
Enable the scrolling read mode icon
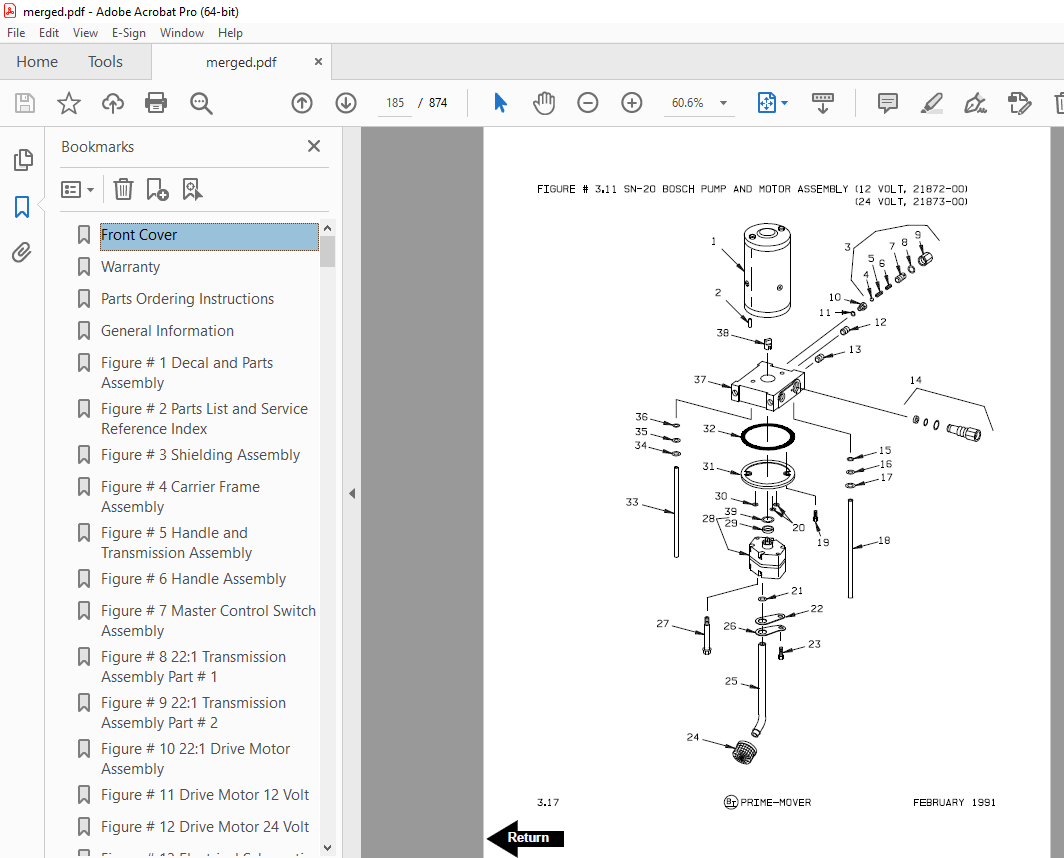click(822, 103)
